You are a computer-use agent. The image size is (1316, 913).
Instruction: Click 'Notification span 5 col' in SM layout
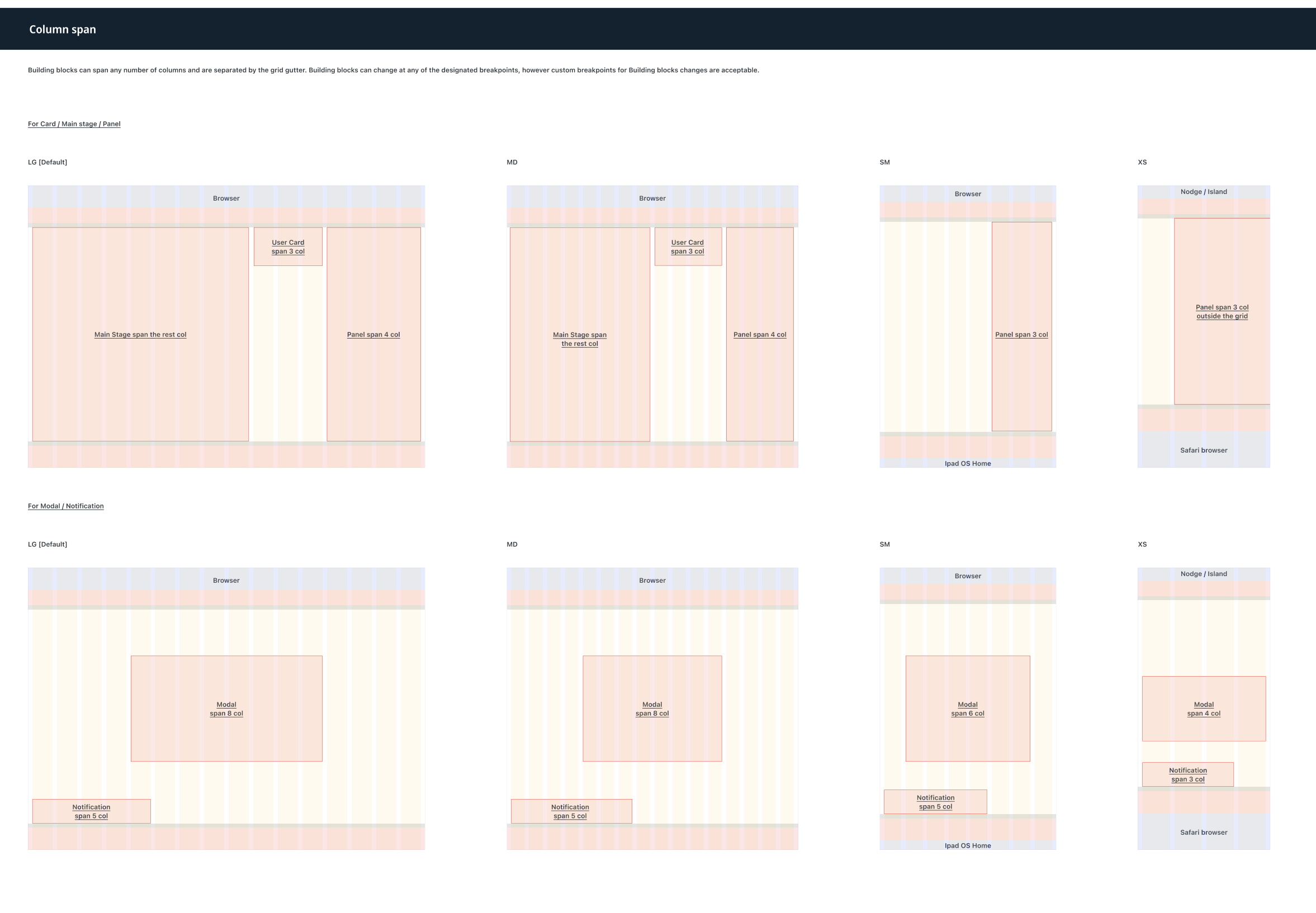tap(935, 802)
